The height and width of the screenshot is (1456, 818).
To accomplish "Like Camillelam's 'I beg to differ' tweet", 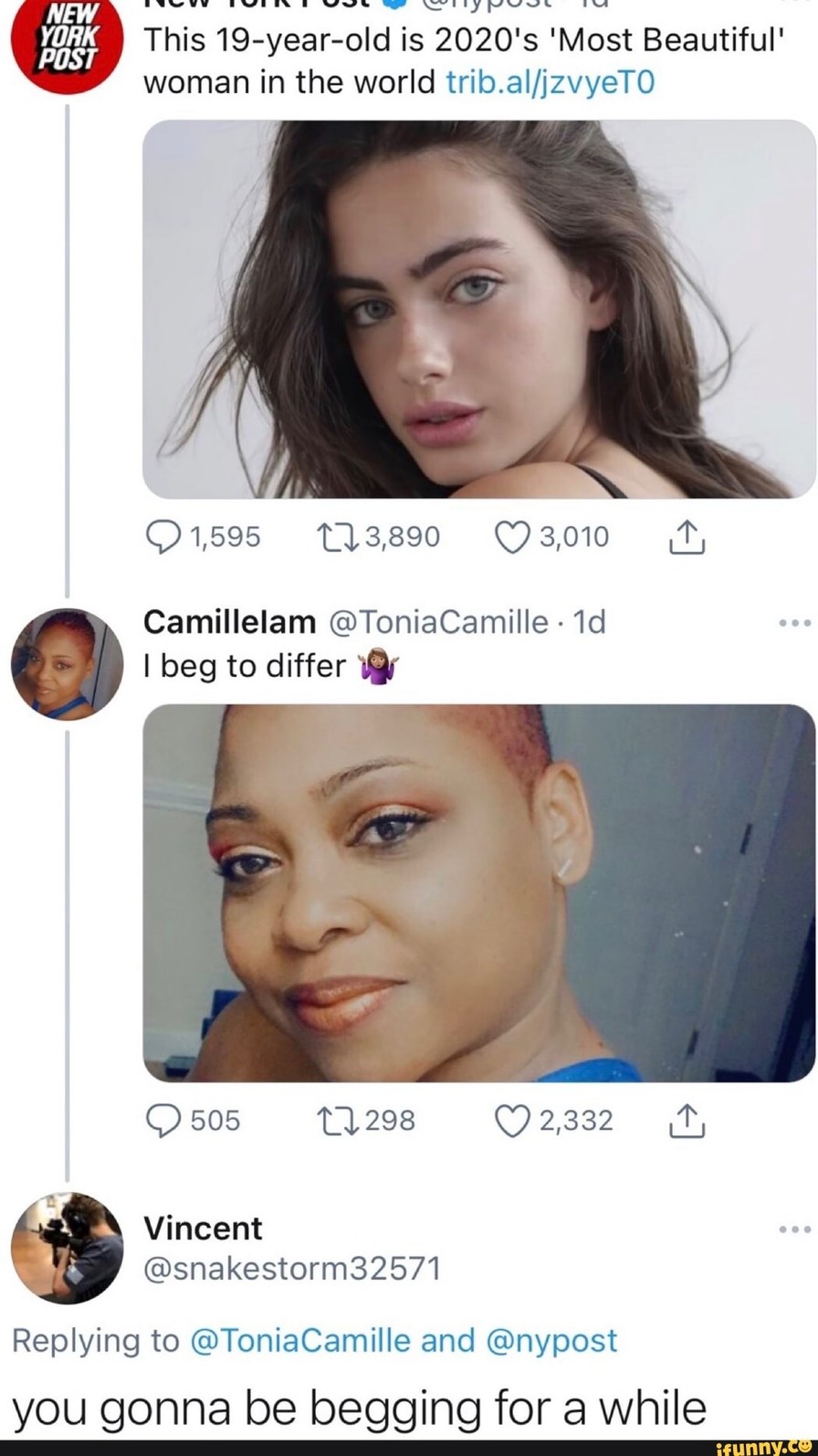I will coord(511,1121).
